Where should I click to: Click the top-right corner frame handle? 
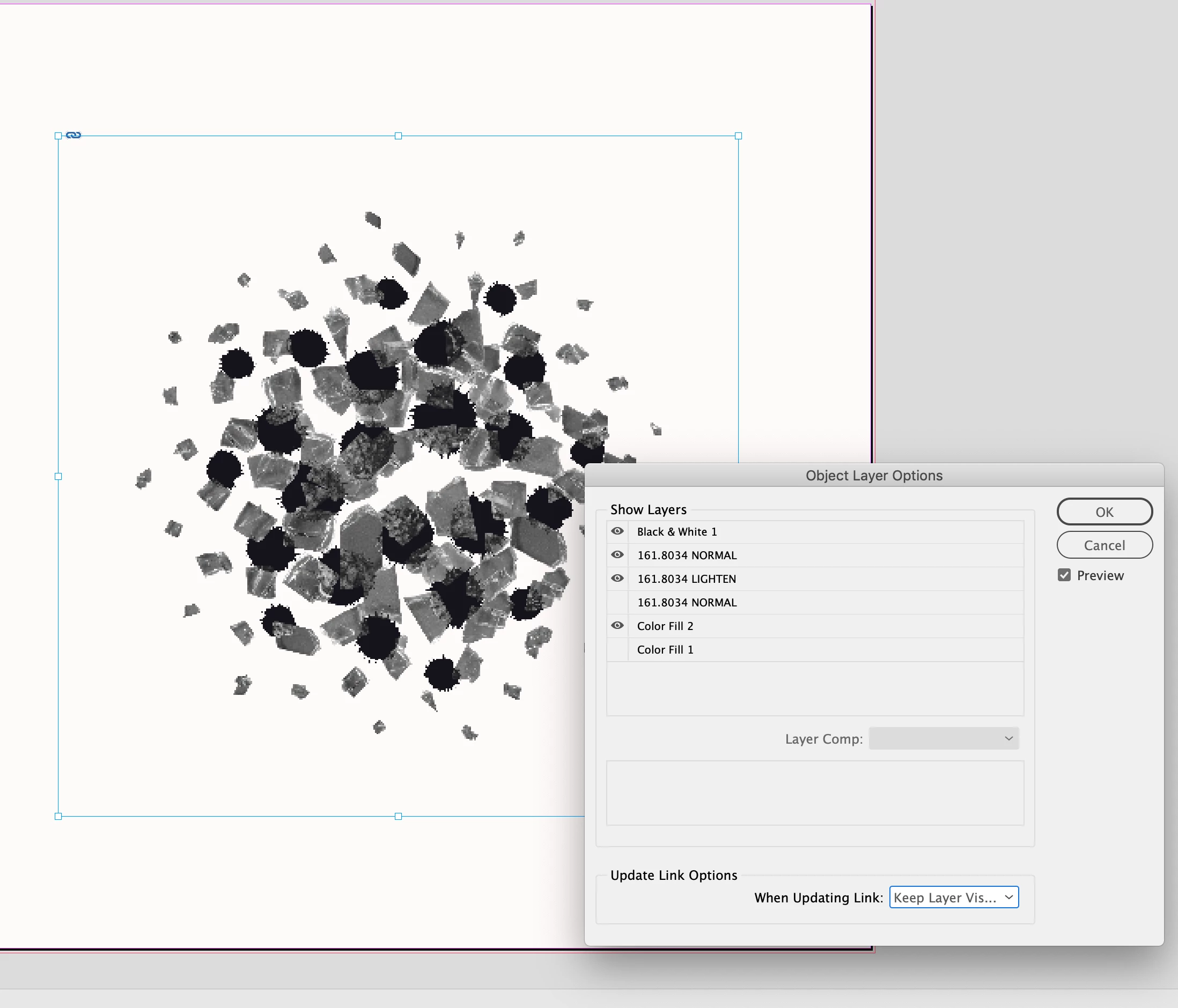click(738, 136)
